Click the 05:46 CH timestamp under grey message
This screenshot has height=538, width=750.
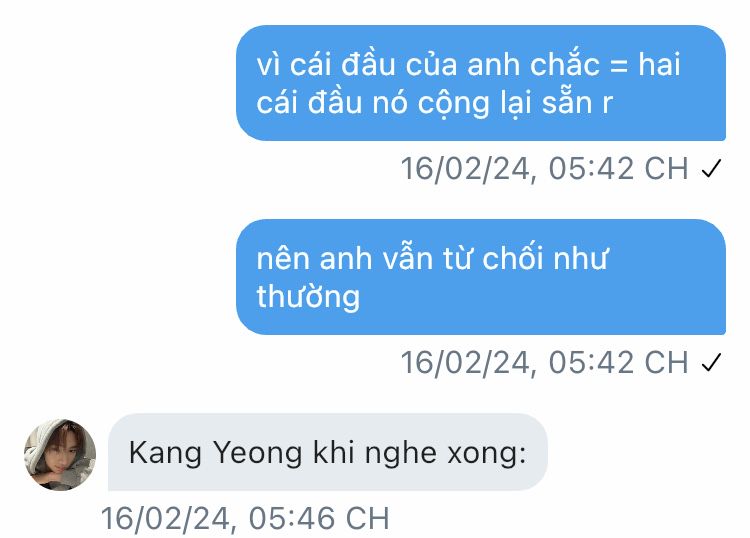319,518
